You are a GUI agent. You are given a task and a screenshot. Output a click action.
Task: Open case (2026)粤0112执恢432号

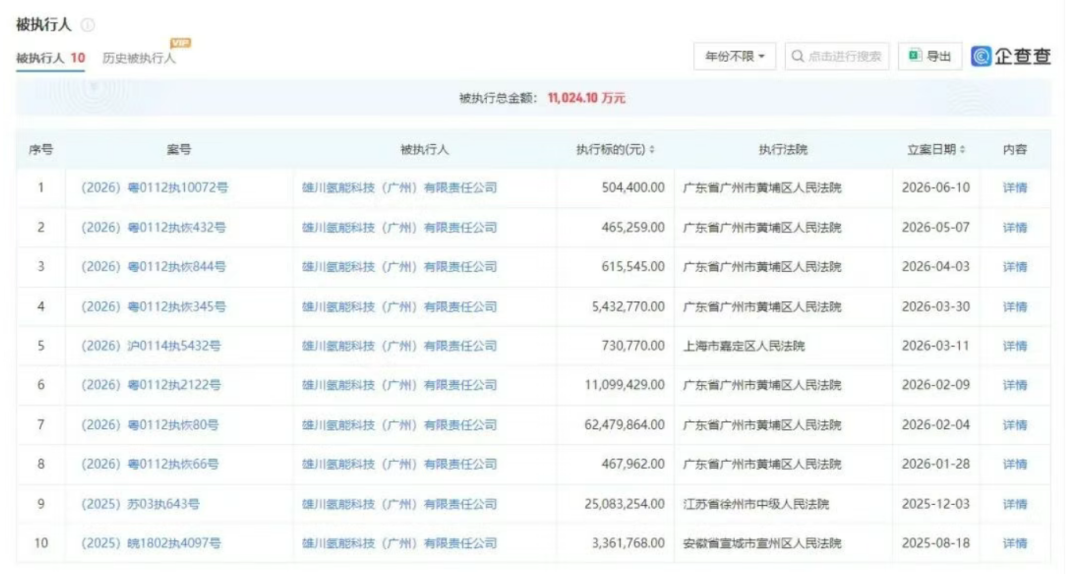coord(154,227)
